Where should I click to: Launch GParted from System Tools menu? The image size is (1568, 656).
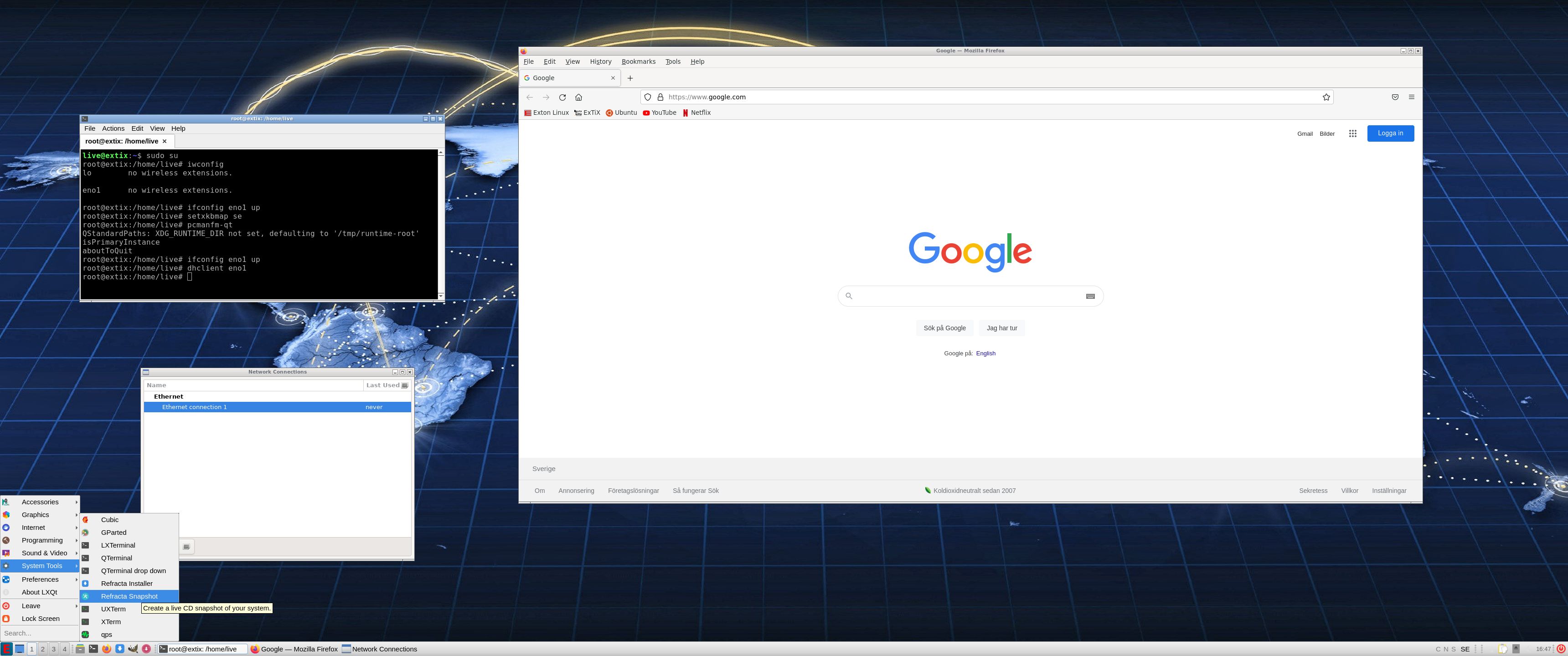pos(129,533)
